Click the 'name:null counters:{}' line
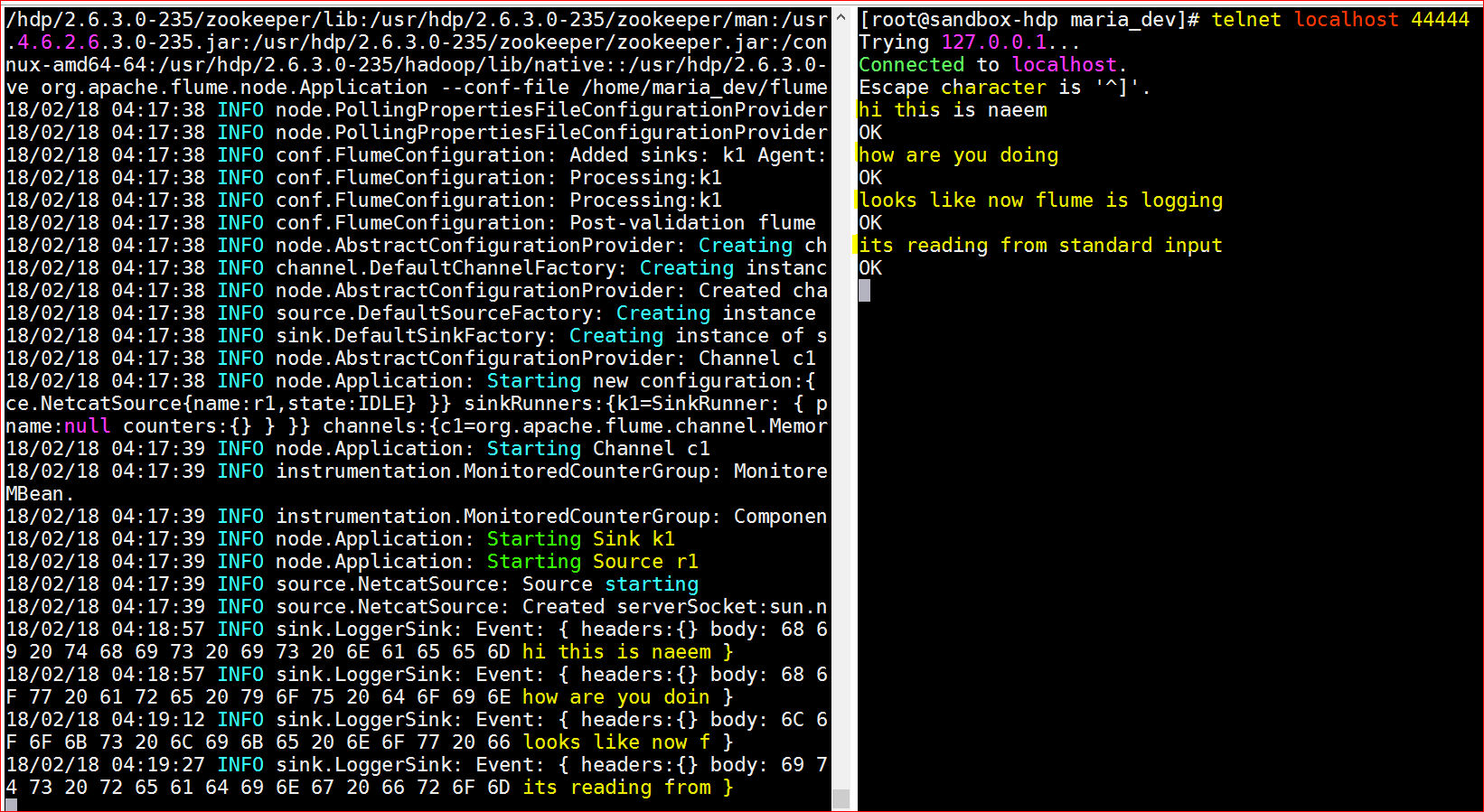The height and width of the screenshot is (812, 1484). point(417,425)
